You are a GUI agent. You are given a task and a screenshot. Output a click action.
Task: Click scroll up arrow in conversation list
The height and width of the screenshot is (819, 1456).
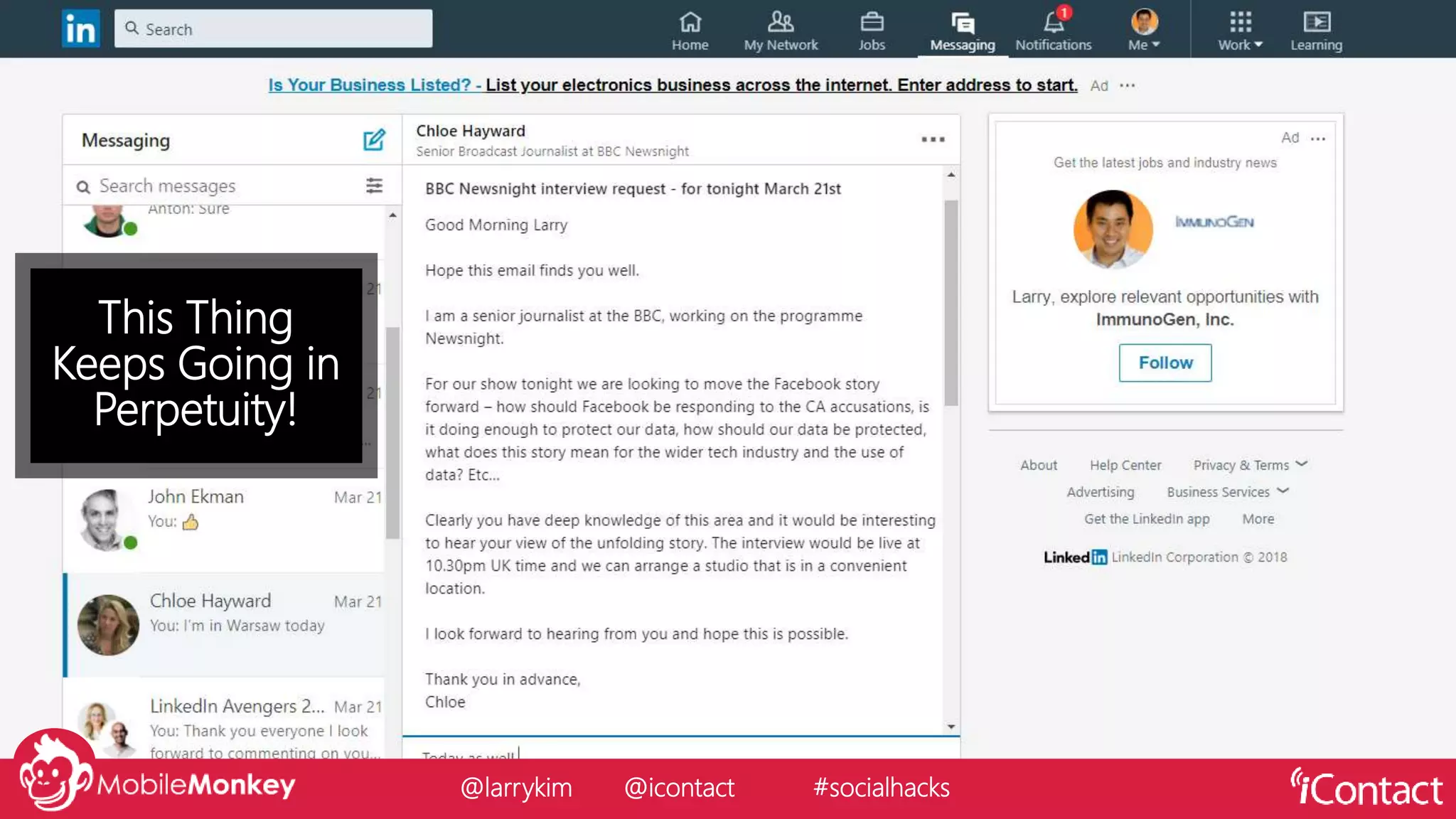392,215
